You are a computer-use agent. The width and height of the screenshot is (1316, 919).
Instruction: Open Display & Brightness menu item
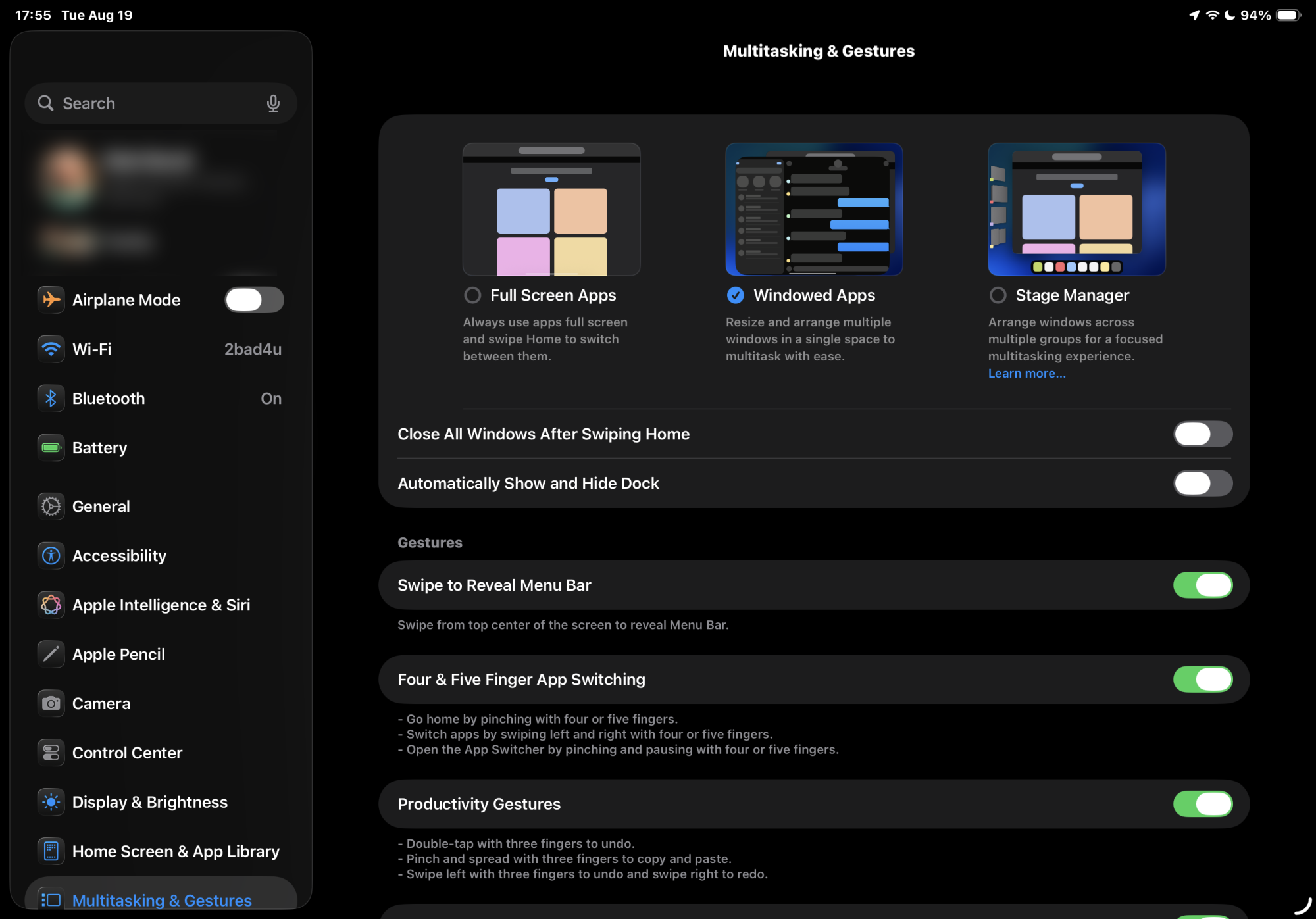coord(150,802)
